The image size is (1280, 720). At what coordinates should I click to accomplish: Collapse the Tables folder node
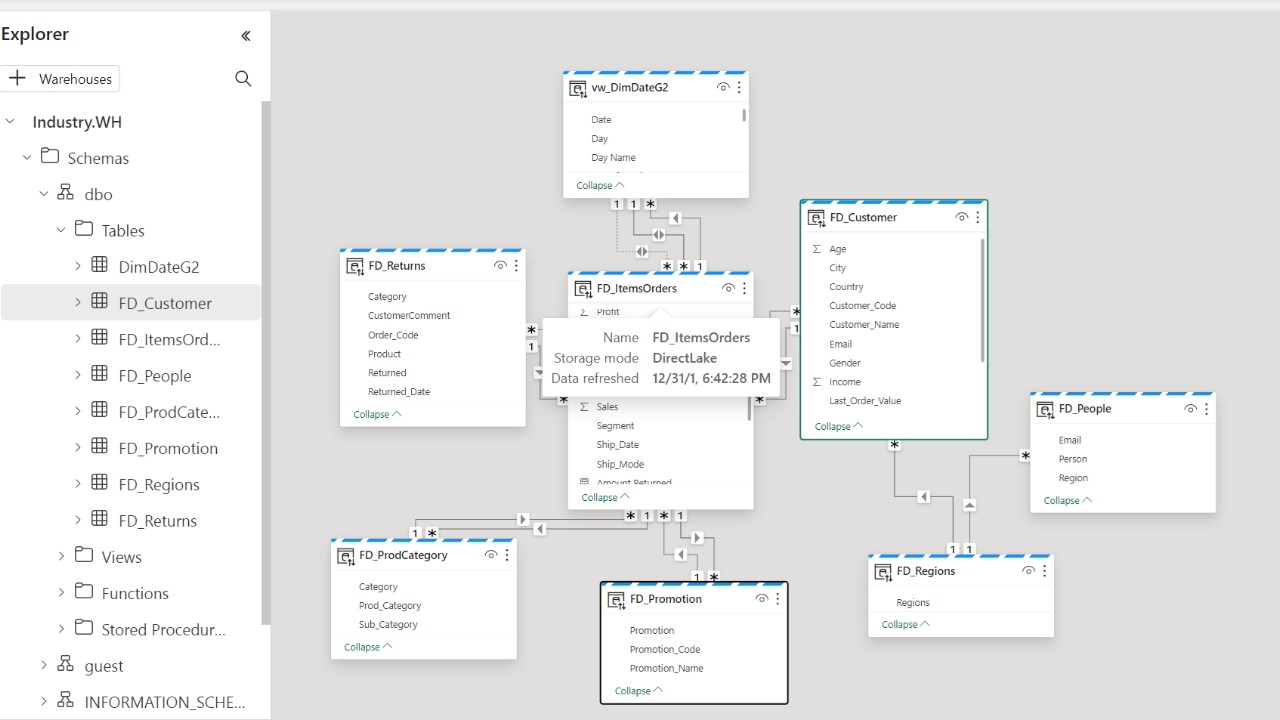coord(61,229)
